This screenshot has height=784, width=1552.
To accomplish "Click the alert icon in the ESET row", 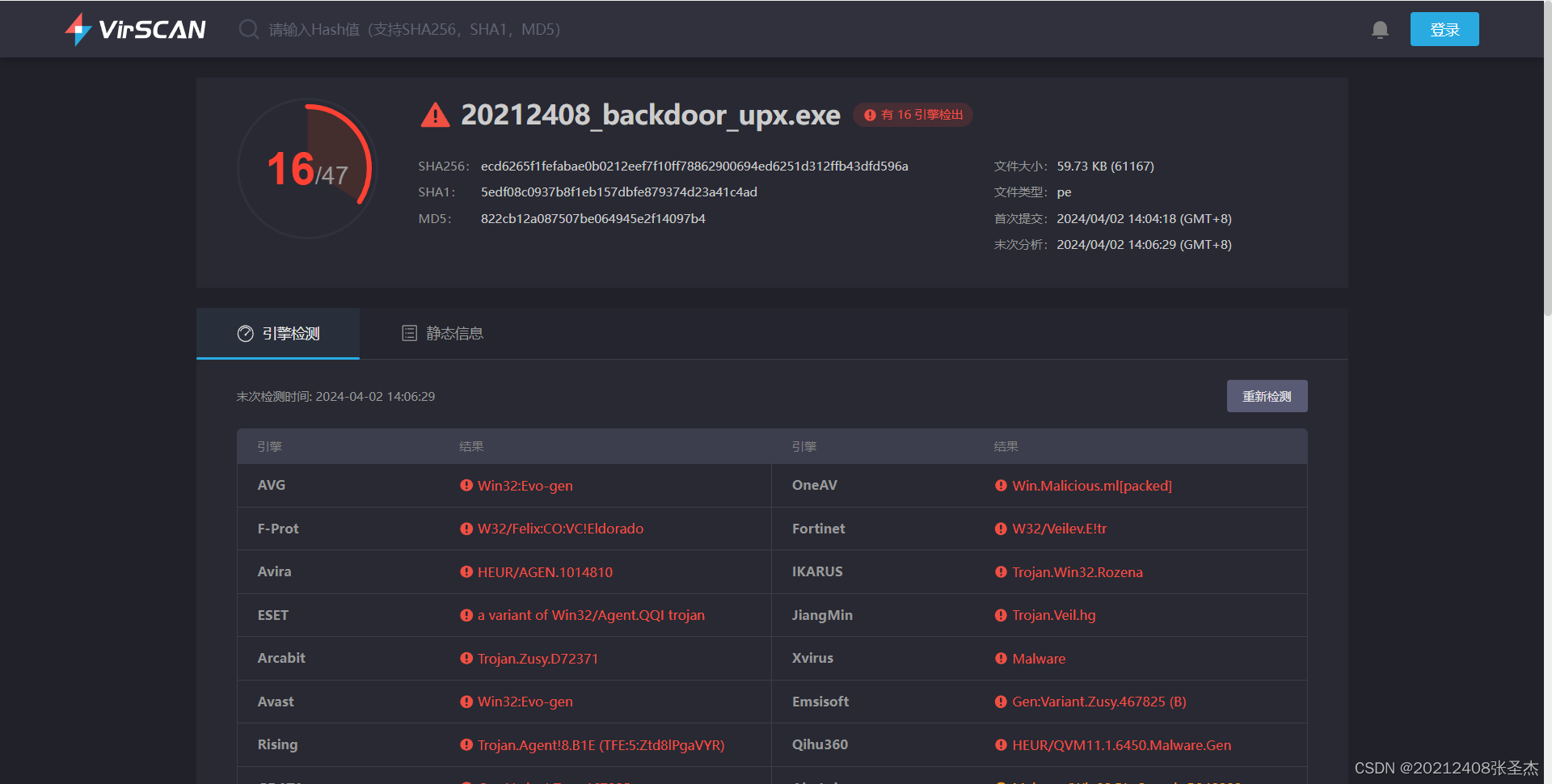I will (466, 615).
